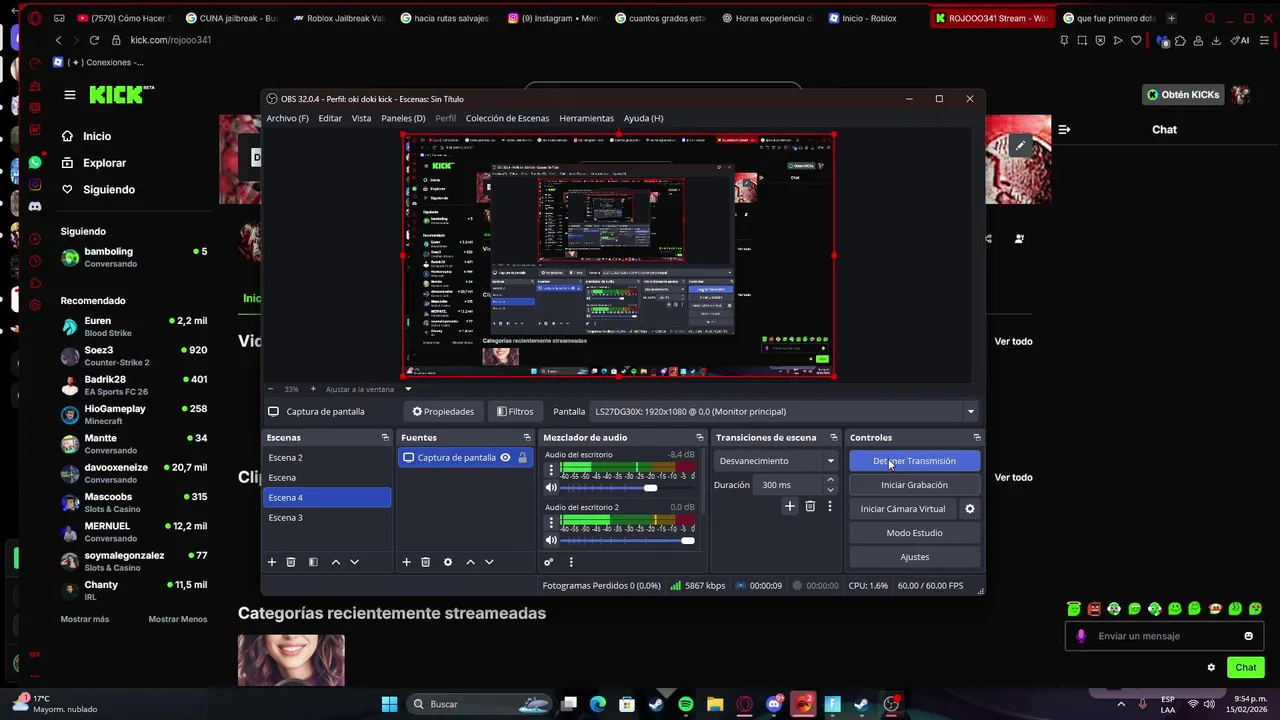This screenshot has width=1280, height=720.
Task: Zoom out the OBS preview with minus
Action: click(270, 389)
